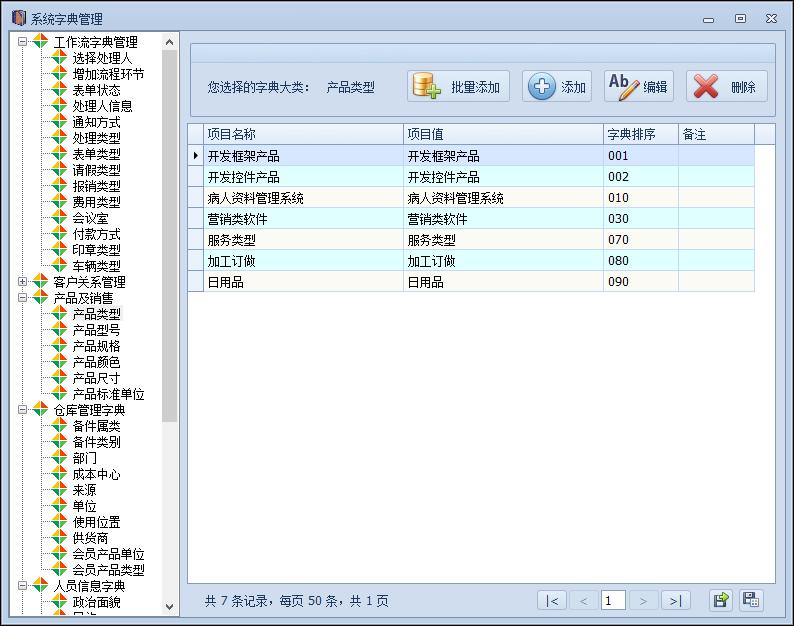794x626 pixels.
Task: Collapse the 人员信息字典 tree node
Action: click(22, 586)
